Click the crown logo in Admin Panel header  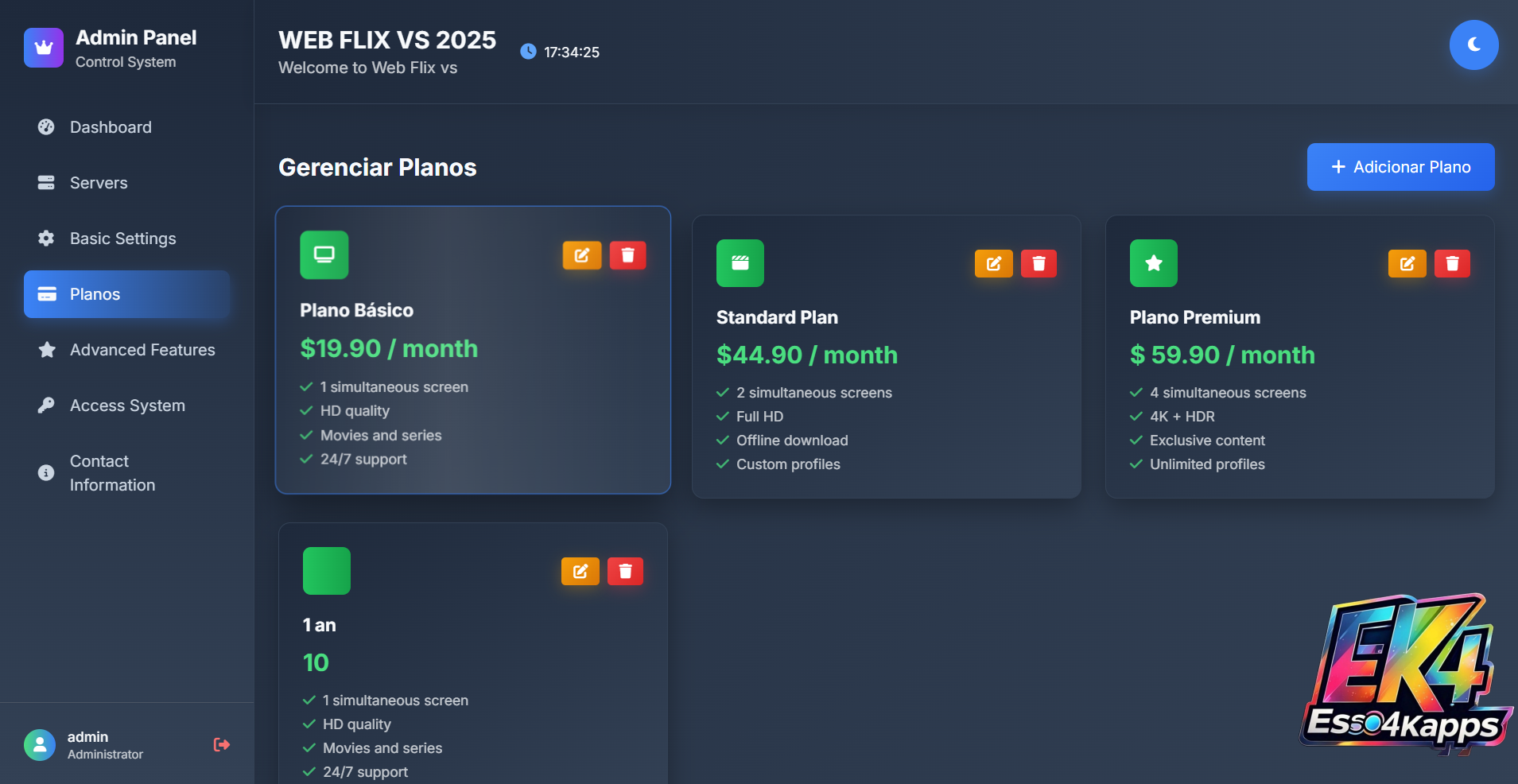pyautogui.click(x=44, y=48)
